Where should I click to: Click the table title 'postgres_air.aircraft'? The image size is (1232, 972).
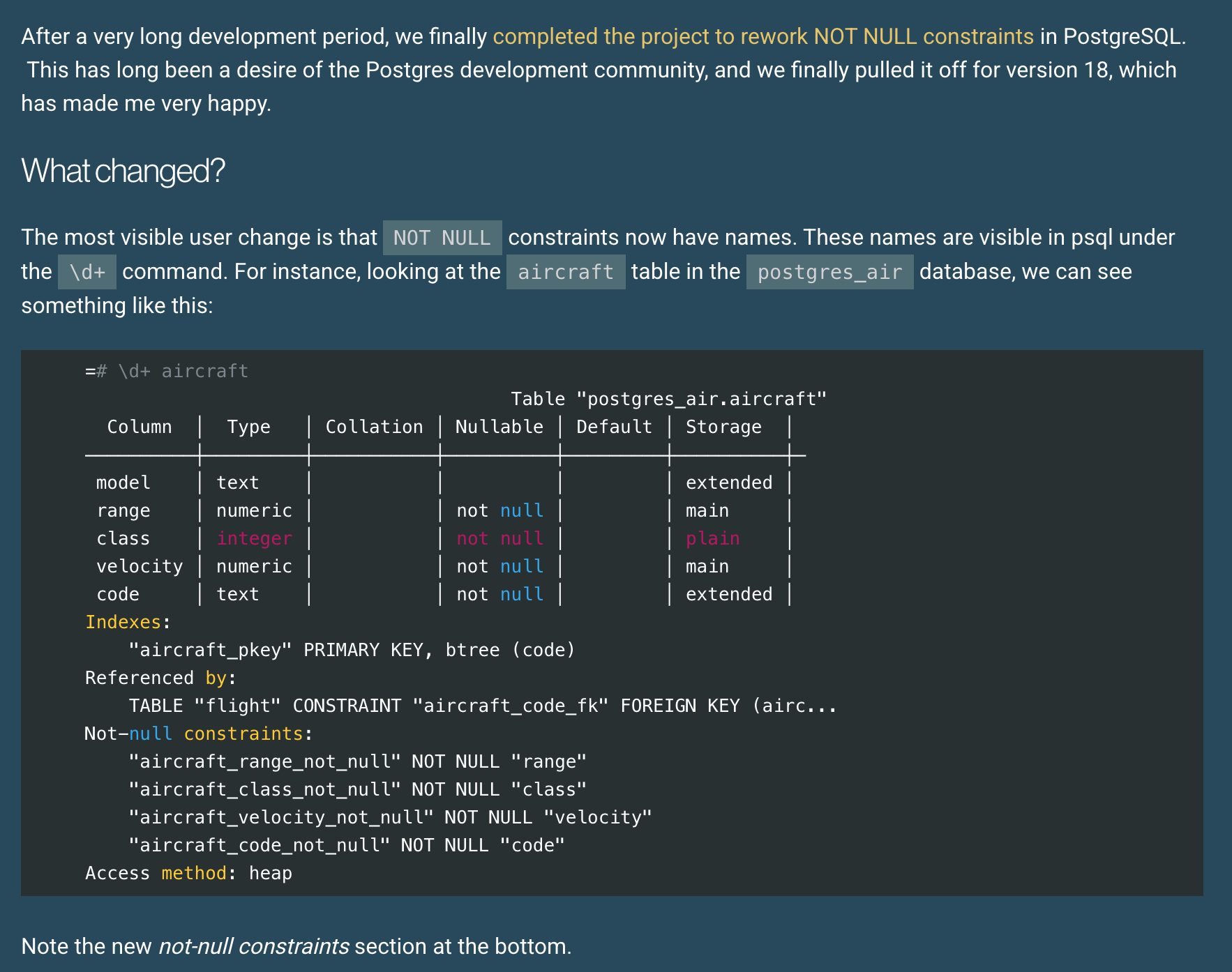(669, 399)
